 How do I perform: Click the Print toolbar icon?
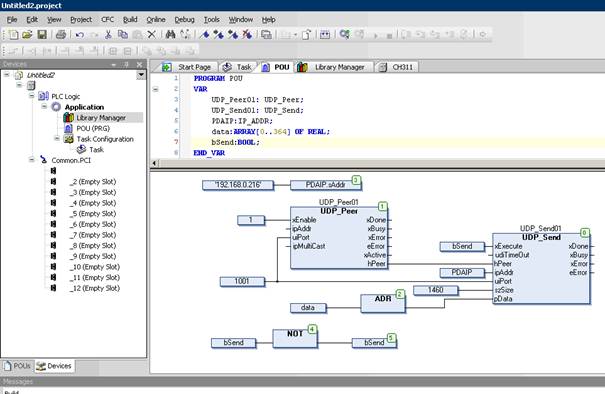(x=61, y=35)
